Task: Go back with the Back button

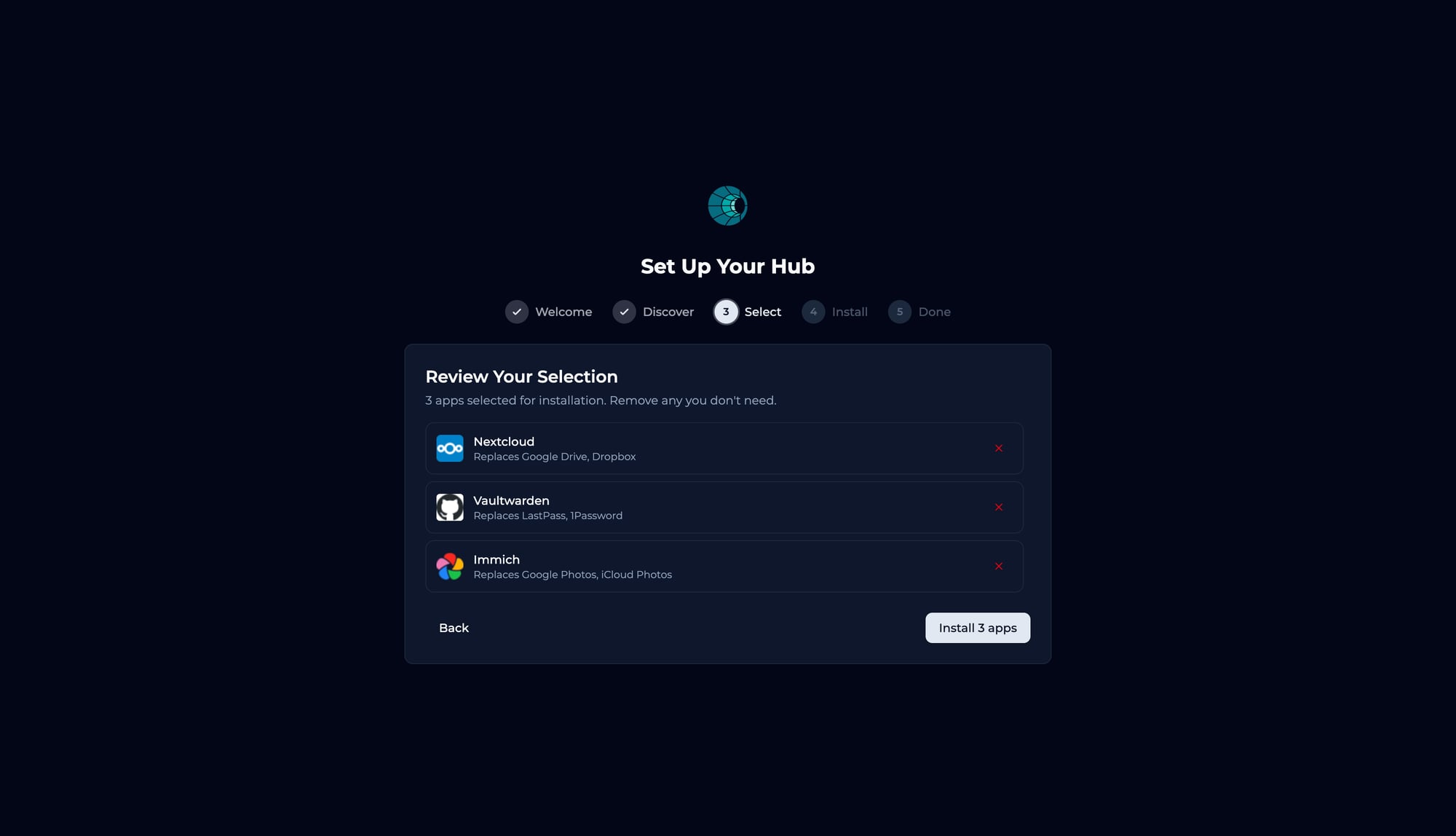Action: 454,628
